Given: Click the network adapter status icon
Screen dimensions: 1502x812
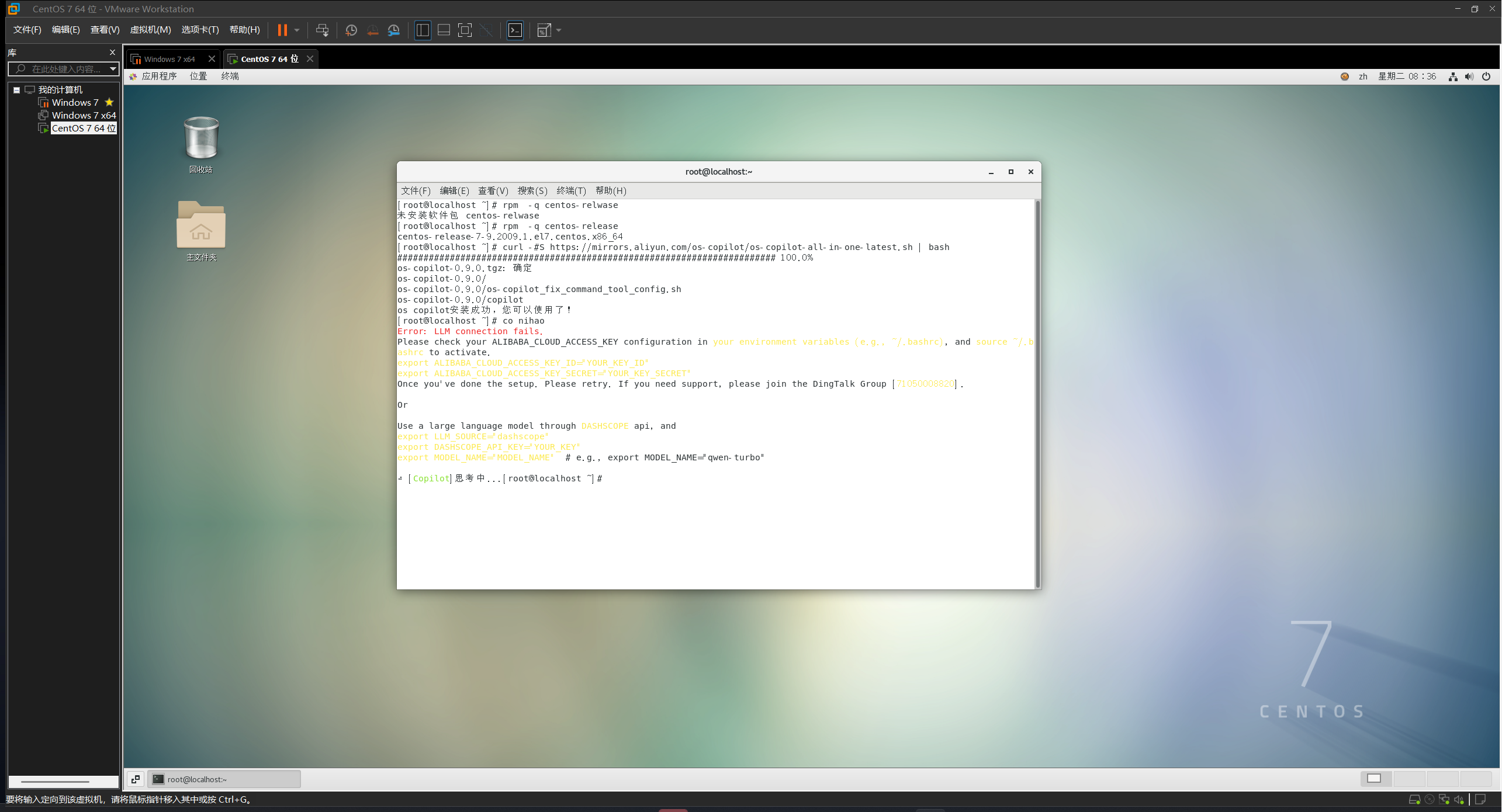Looking at the screenshot, I should click(1444, 800).
